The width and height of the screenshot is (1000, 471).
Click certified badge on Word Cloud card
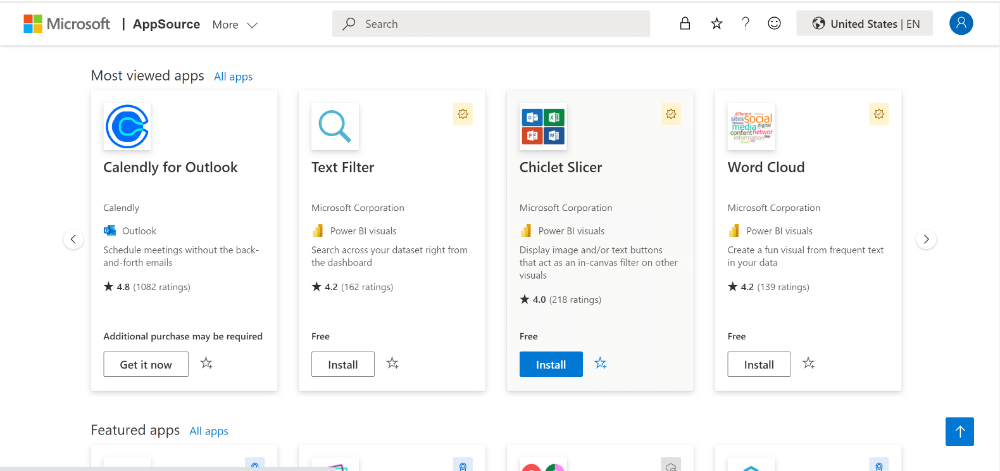coord(879,114)
